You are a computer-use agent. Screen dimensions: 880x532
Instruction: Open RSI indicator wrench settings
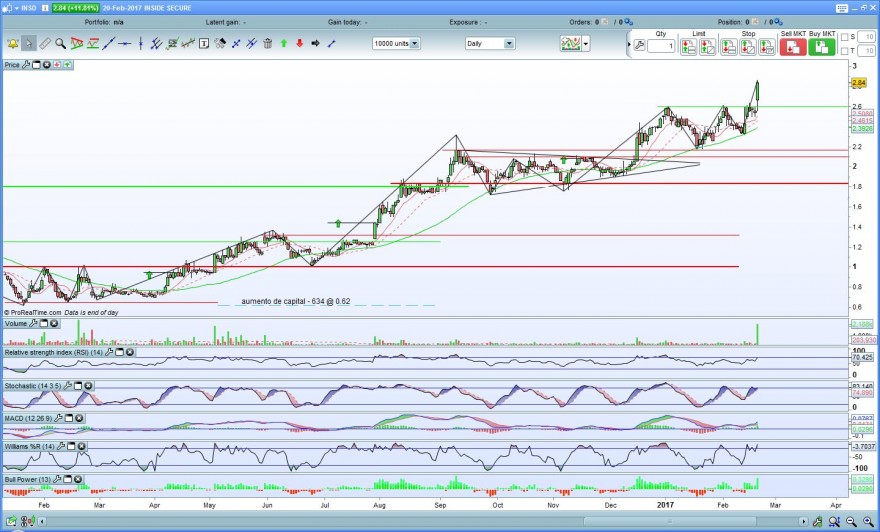point(109,352)
